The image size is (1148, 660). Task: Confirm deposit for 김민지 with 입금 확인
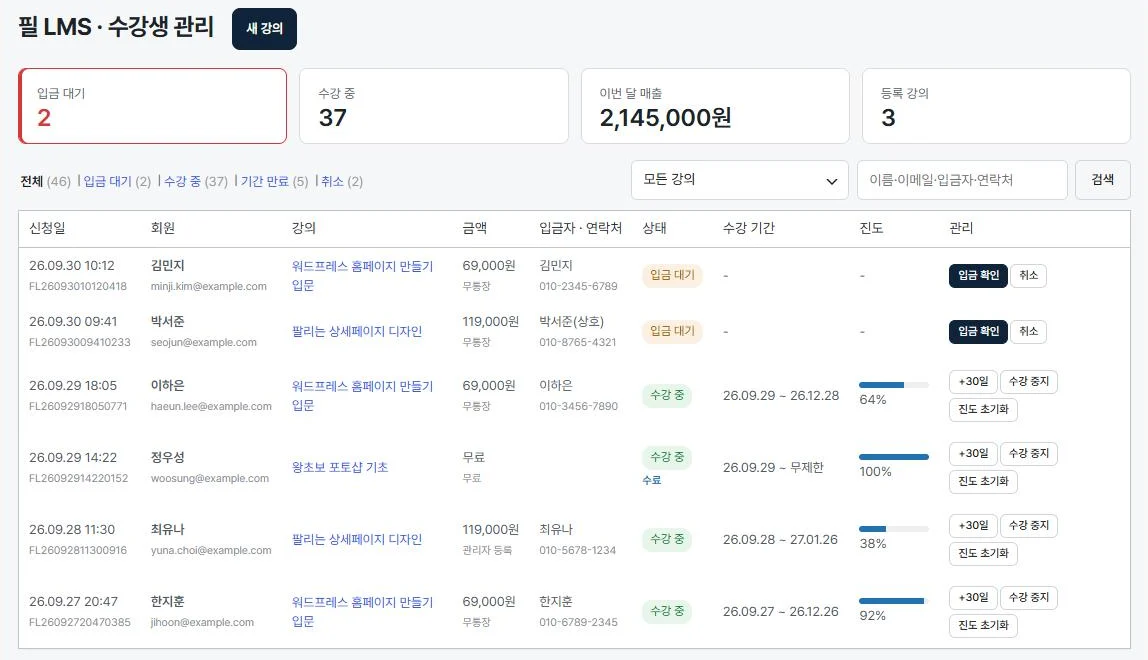click(978, 275)
